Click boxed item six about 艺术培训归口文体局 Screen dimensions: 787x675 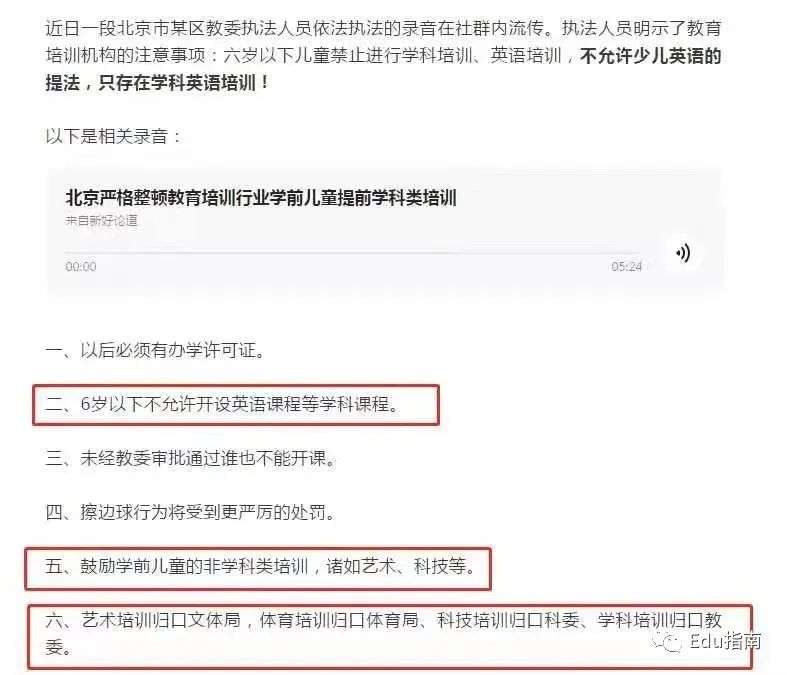coord(390,637)
